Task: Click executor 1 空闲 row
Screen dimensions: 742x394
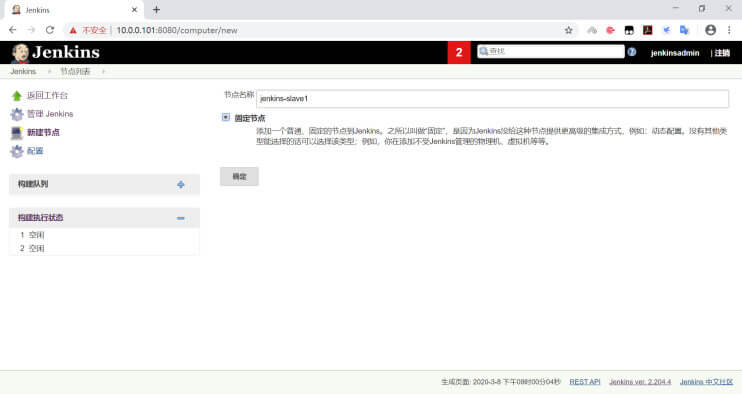Action: (104, 235)
